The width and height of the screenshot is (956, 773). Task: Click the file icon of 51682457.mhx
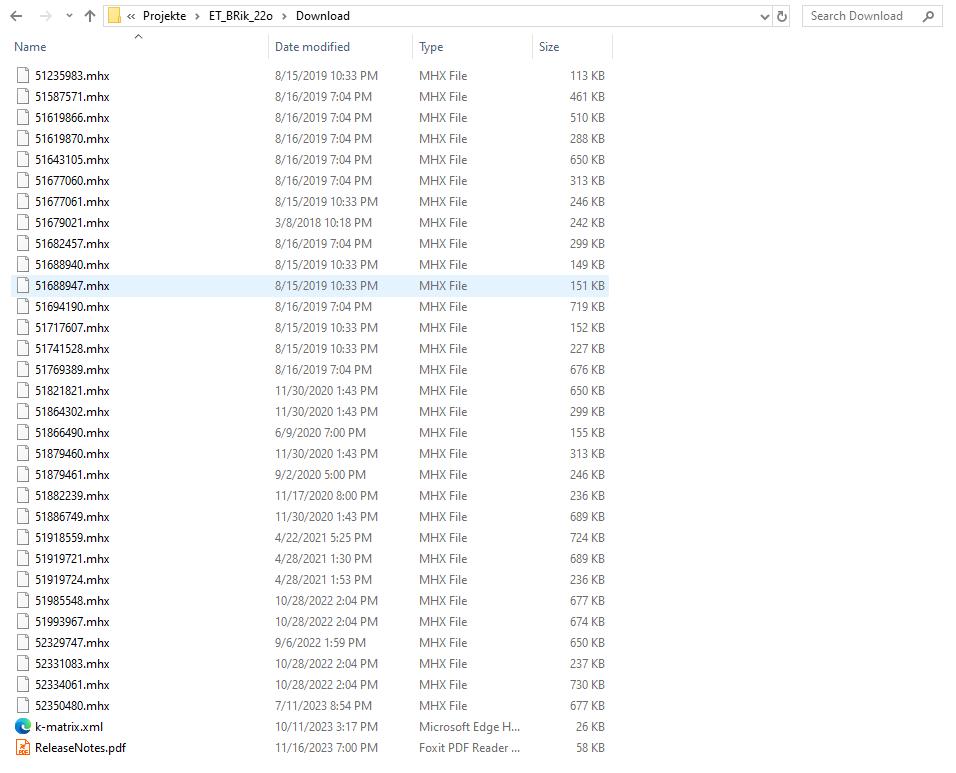[x=23, y=244]
